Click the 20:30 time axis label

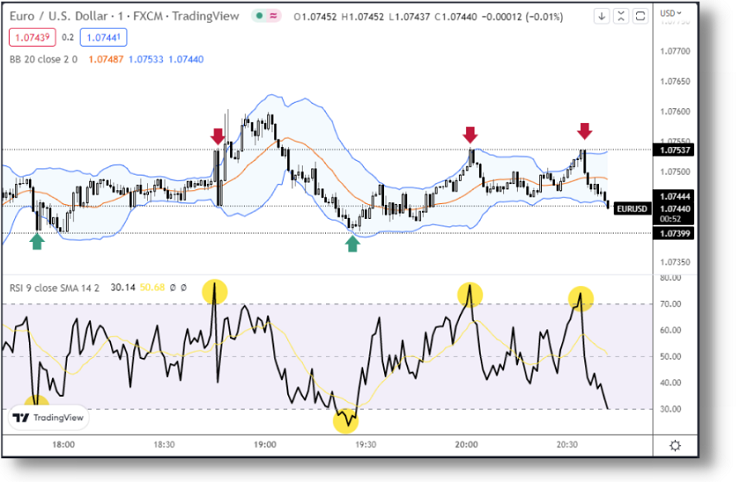tap(567, 445)
